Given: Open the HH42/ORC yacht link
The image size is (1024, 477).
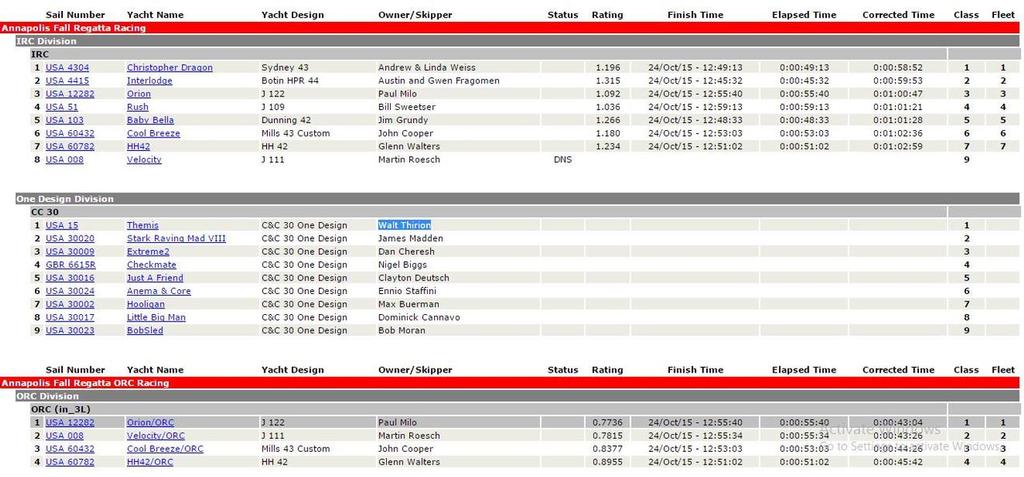Looking at the screenshot, I should click(150, 462).
